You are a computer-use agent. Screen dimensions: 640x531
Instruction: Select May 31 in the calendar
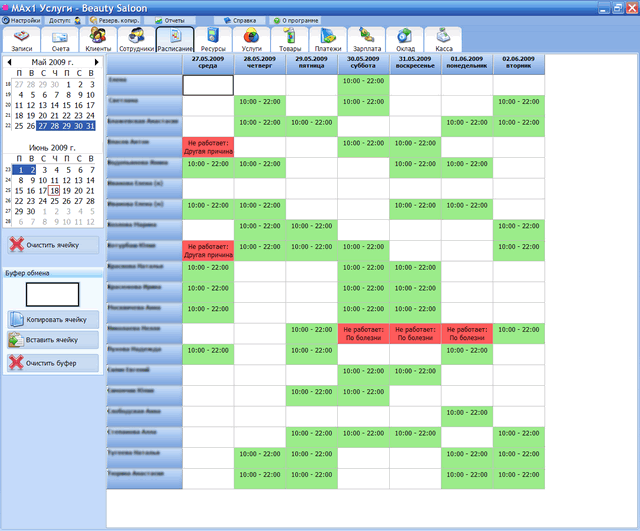(x=90, y=126)
